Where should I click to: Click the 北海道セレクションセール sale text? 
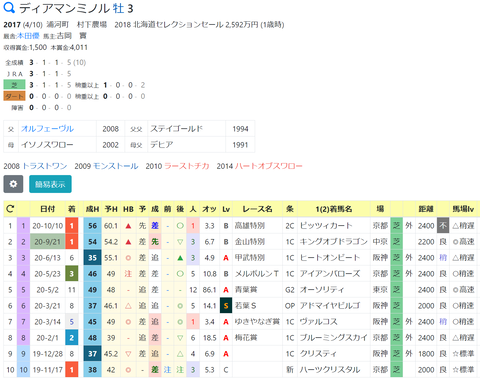[178, 24]
